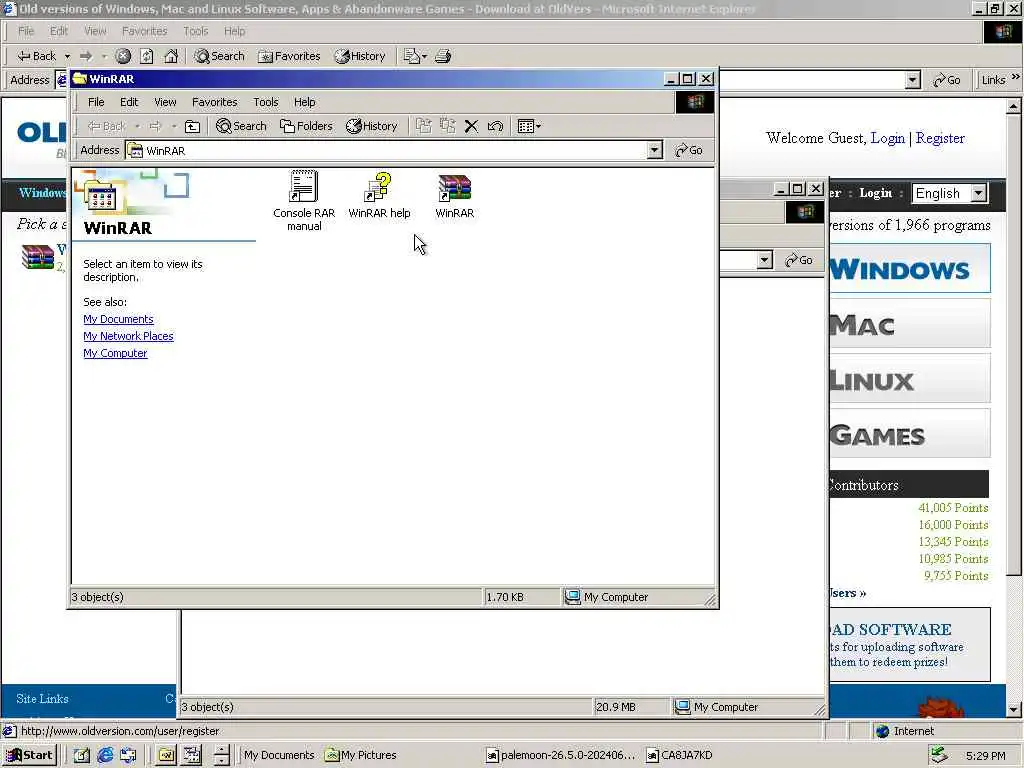This screenshot has height=768, width=1024.
Task: Open English language dropdown on webpage
Action: coord(950,193)
